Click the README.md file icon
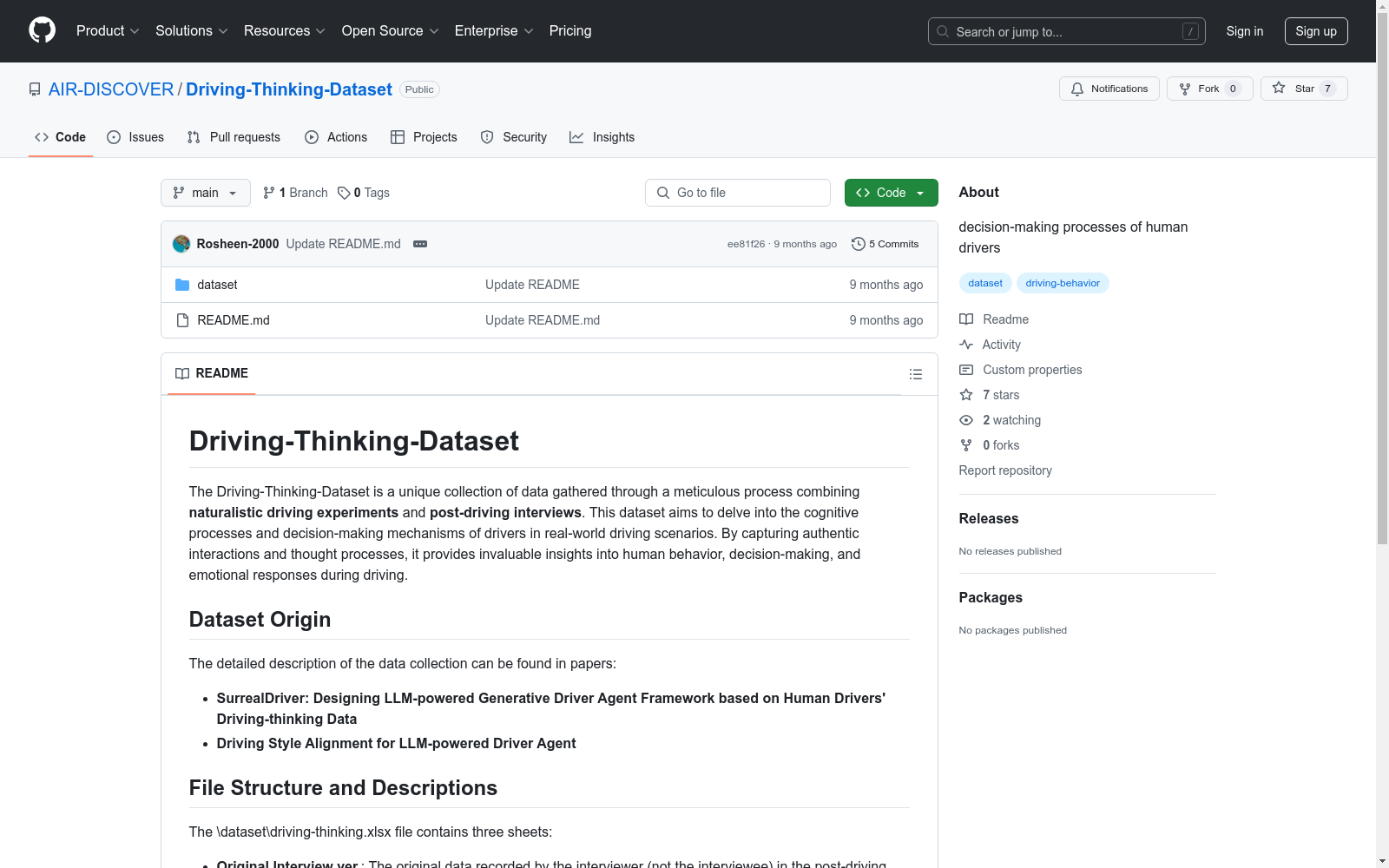The width and height of the screenshot is (1389, 868). [182, 320]
